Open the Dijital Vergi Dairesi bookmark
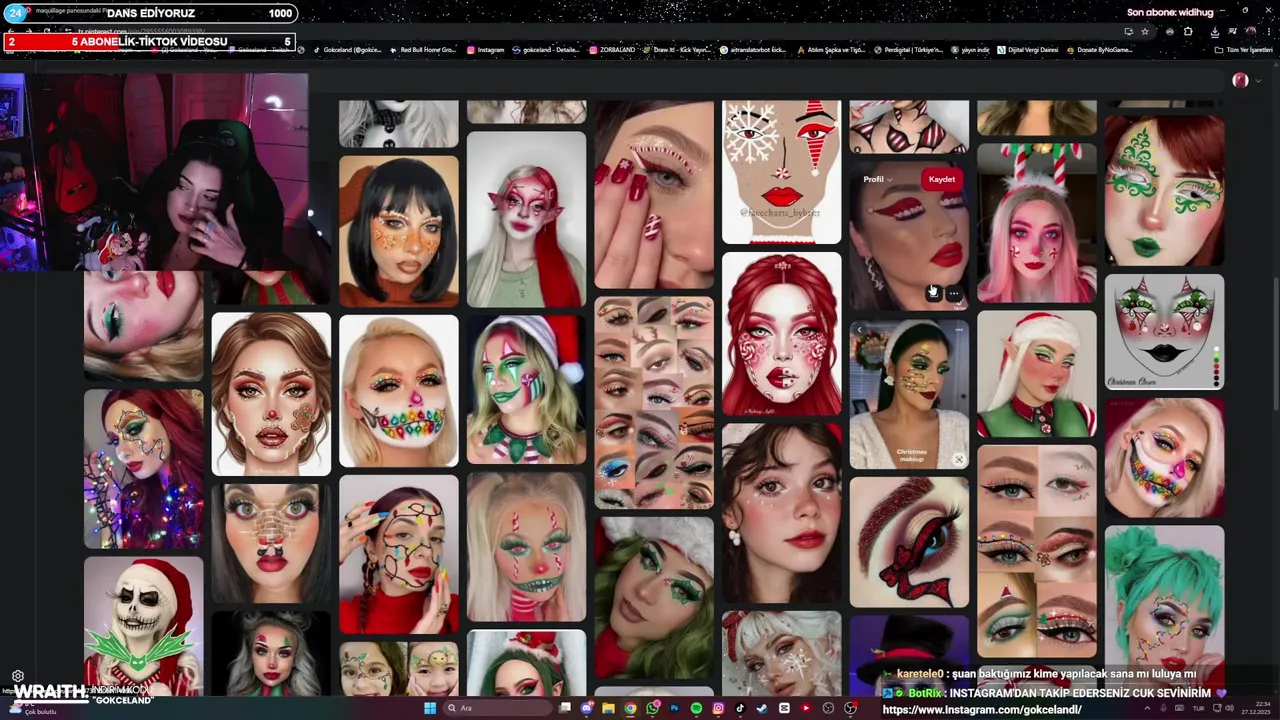The height and width of the screenshot is (720, 1280). click(x=1027, y=50)
